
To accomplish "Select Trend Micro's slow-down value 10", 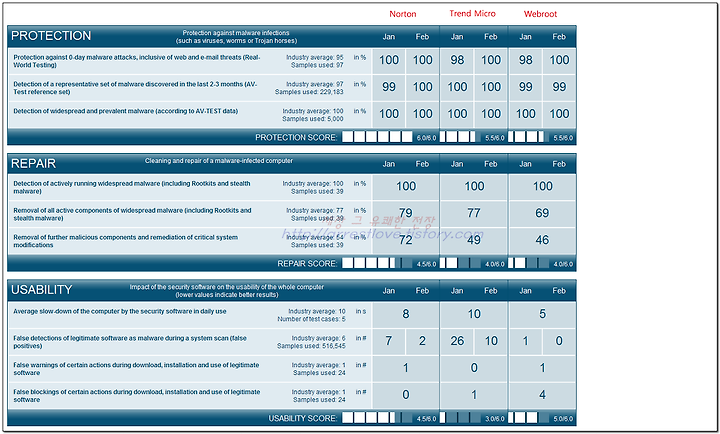I will click(x=474, y=314).
